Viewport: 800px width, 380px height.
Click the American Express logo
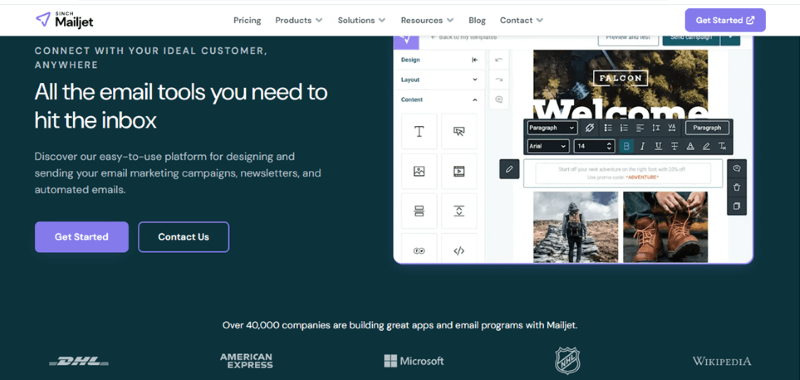tap(246, 361)
